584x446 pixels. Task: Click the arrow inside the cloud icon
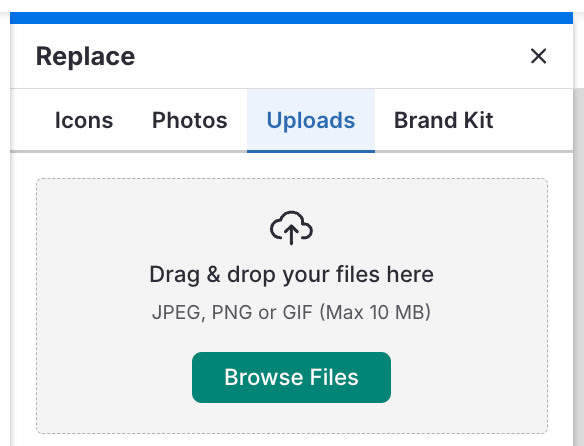[x=291, y=235]
